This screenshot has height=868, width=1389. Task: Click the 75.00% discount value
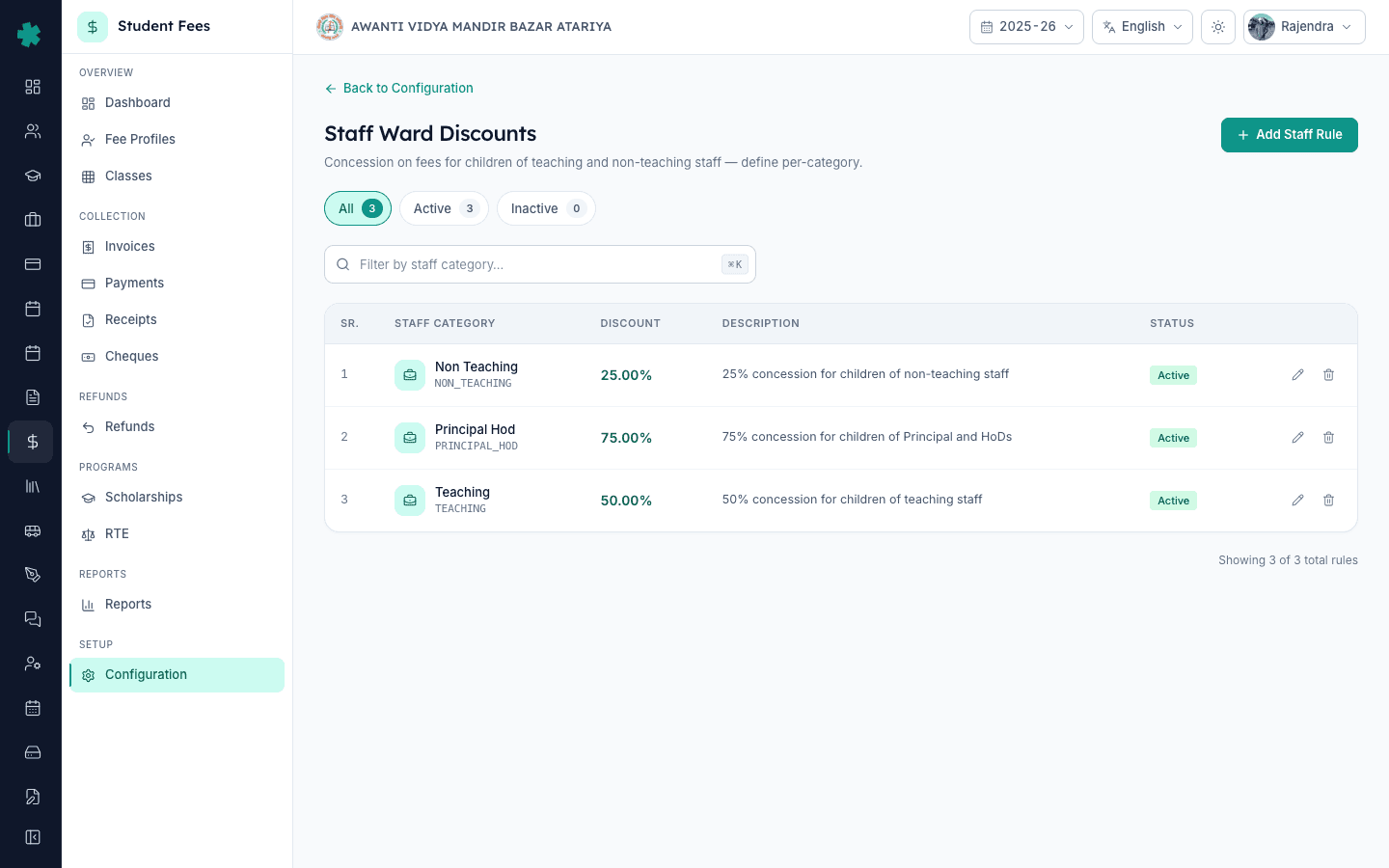(626, 438)
